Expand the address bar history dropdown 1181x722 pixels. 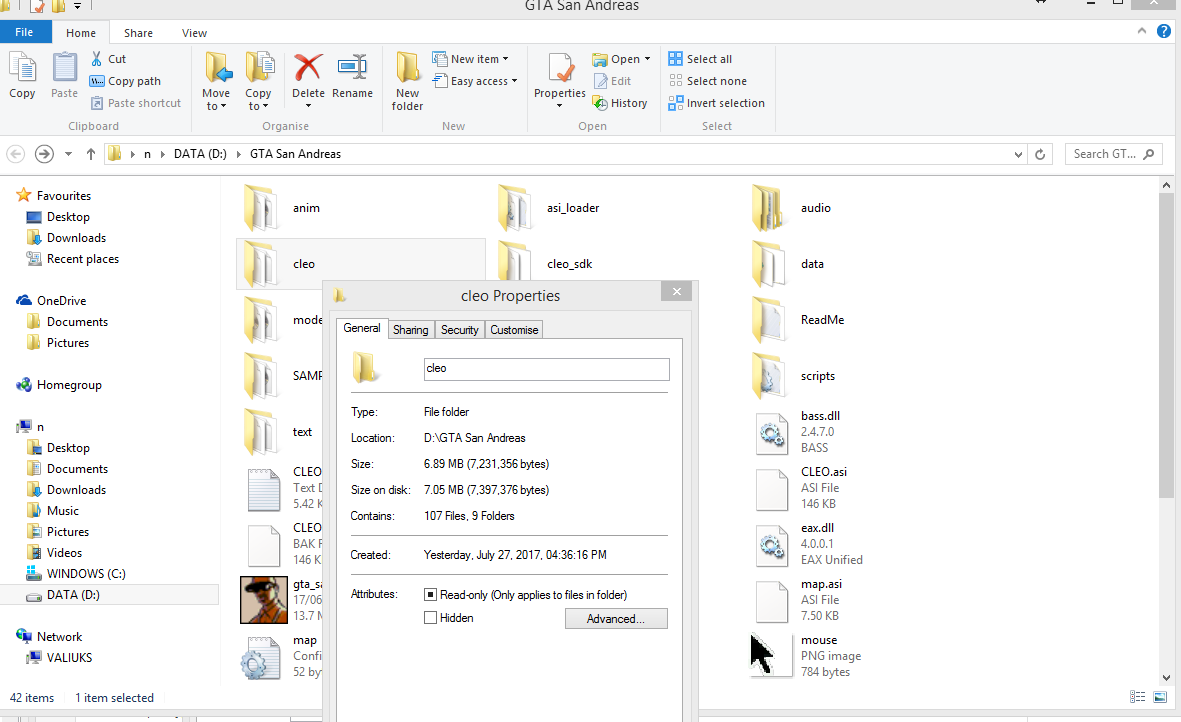click(1018, 154)
